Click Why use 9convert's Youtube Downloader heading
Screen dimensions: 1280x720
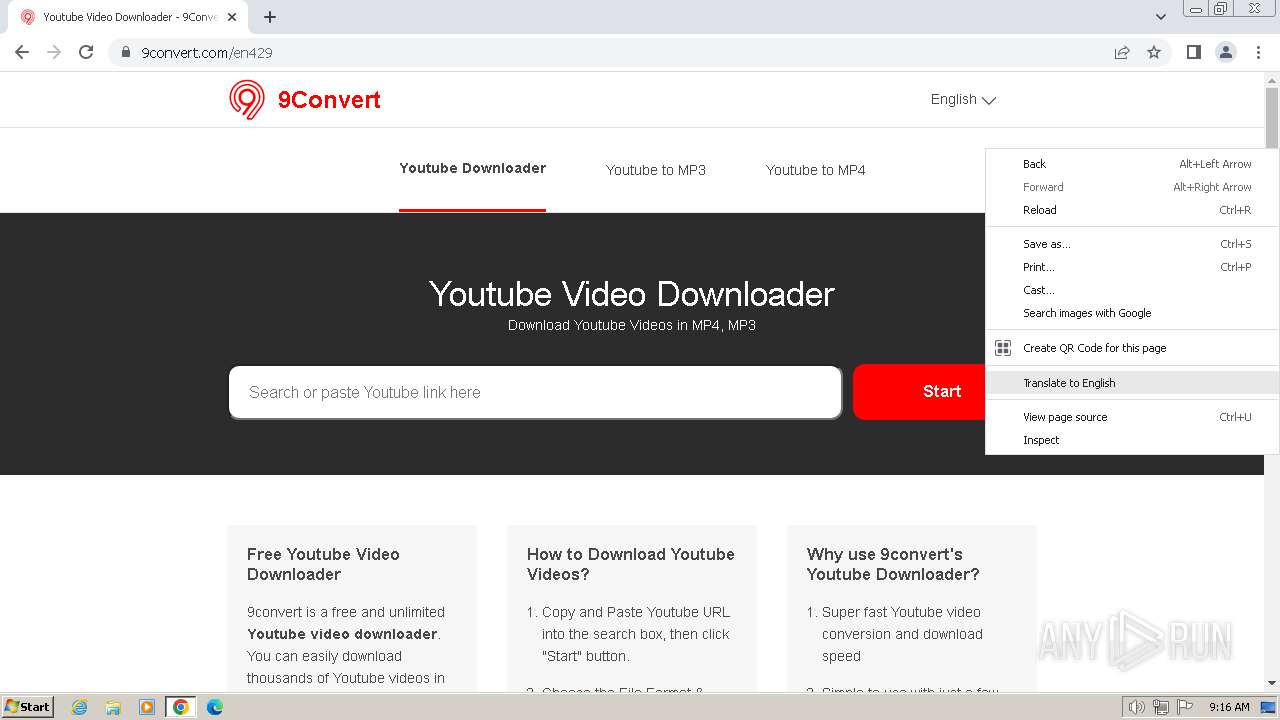pyautogui.click(x=893, y=564)
